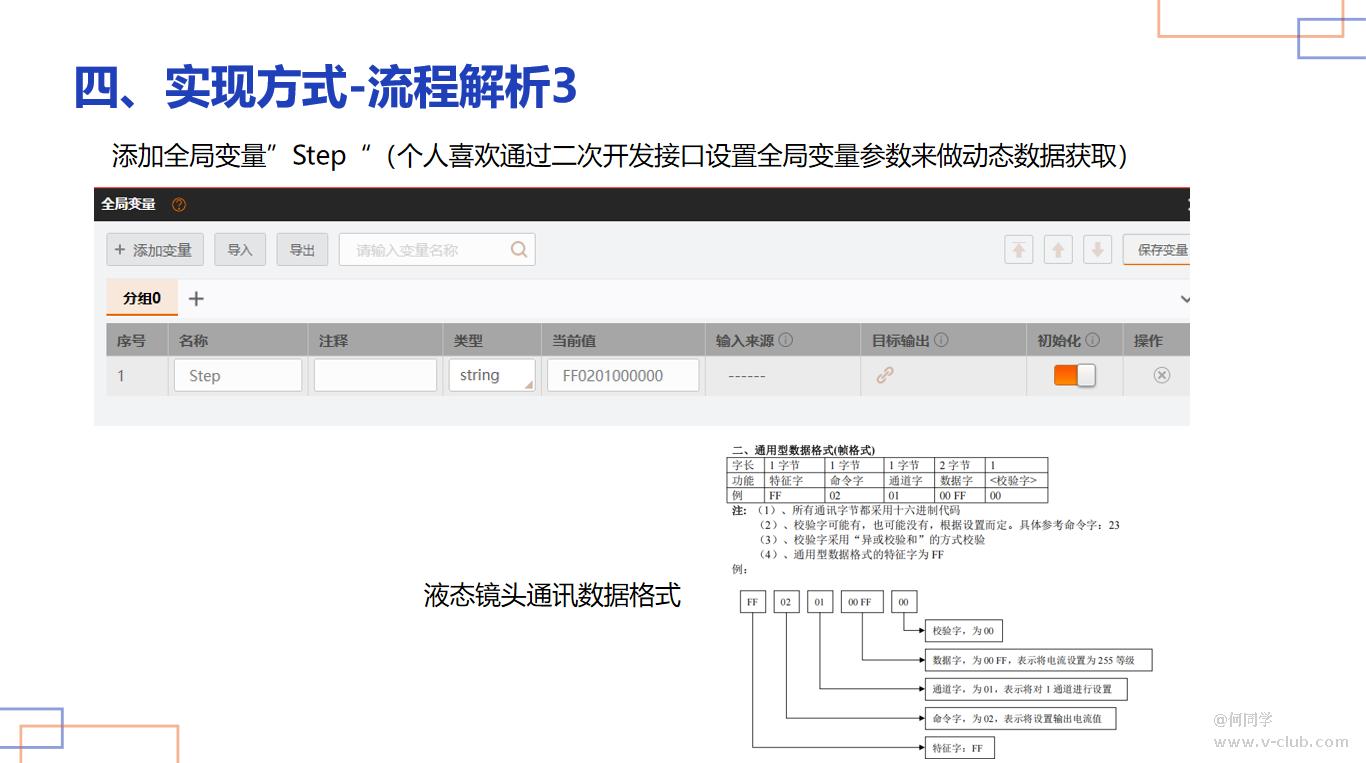The width and height of the screenshot is (1366, 763).
Task: Click the move up arrow icon
Action: pyautogui.click(x=1058, y=250)
